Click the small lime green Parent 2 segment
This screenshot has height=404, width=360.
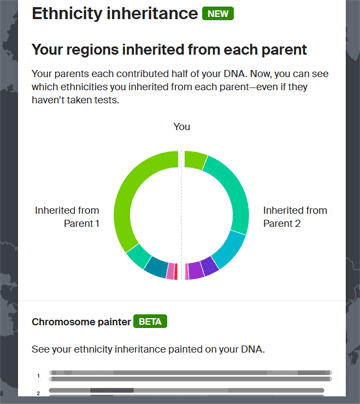tap(194, 159)
